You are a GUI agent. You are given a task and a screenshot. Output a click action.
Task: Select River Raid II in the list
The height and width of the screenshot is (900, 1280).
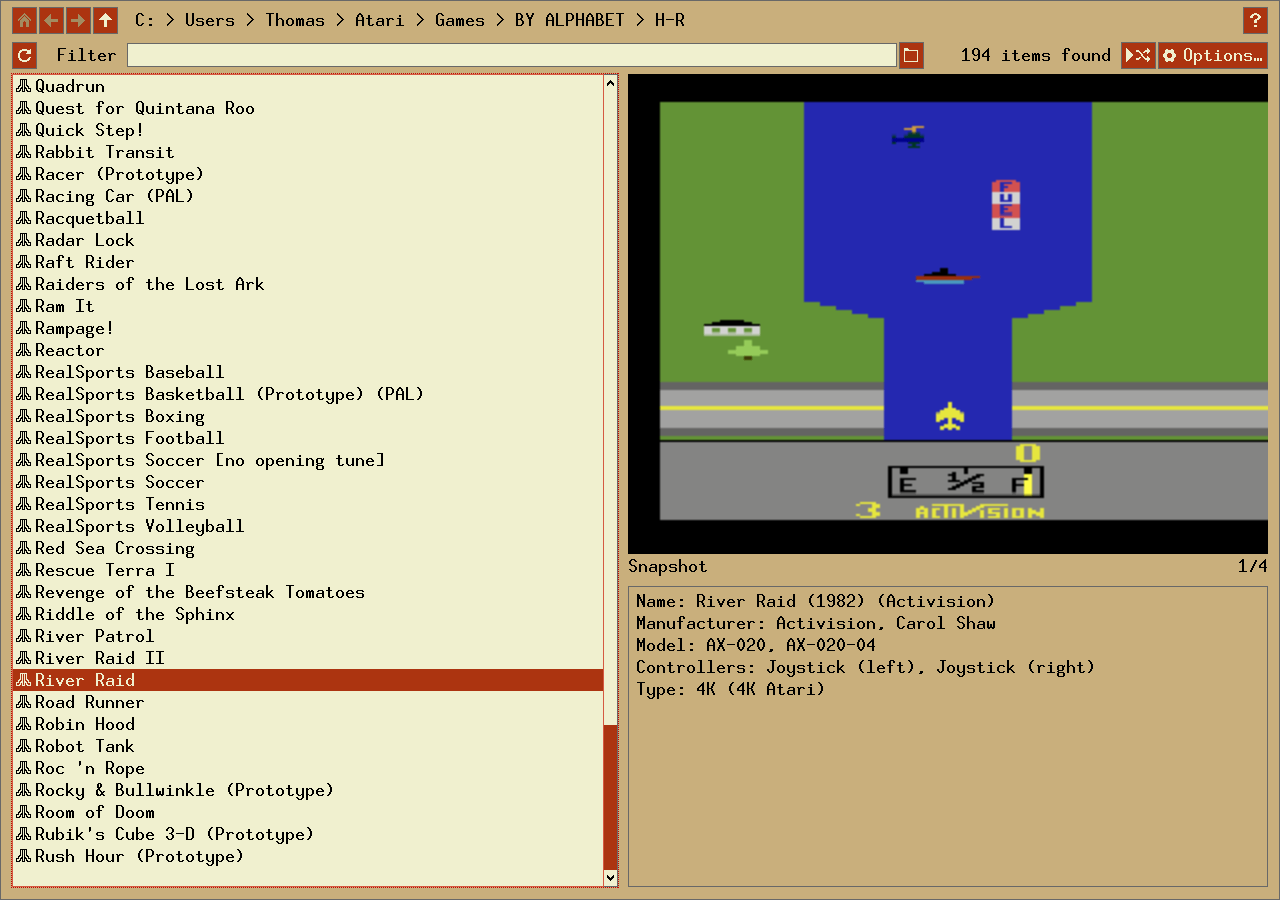coord(308,658)
